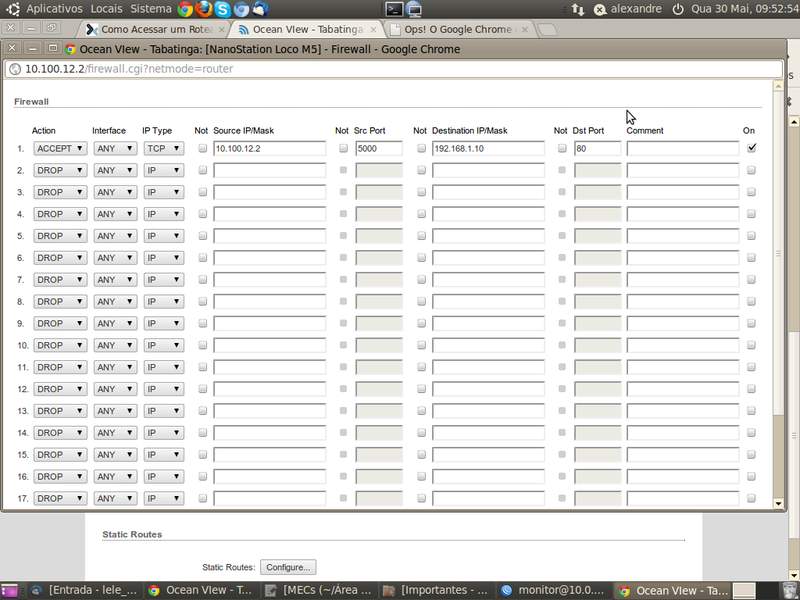Click the clock 'Qua 30 Mai, 09:52:54'
800x600 pixels.
click(745, 9)
